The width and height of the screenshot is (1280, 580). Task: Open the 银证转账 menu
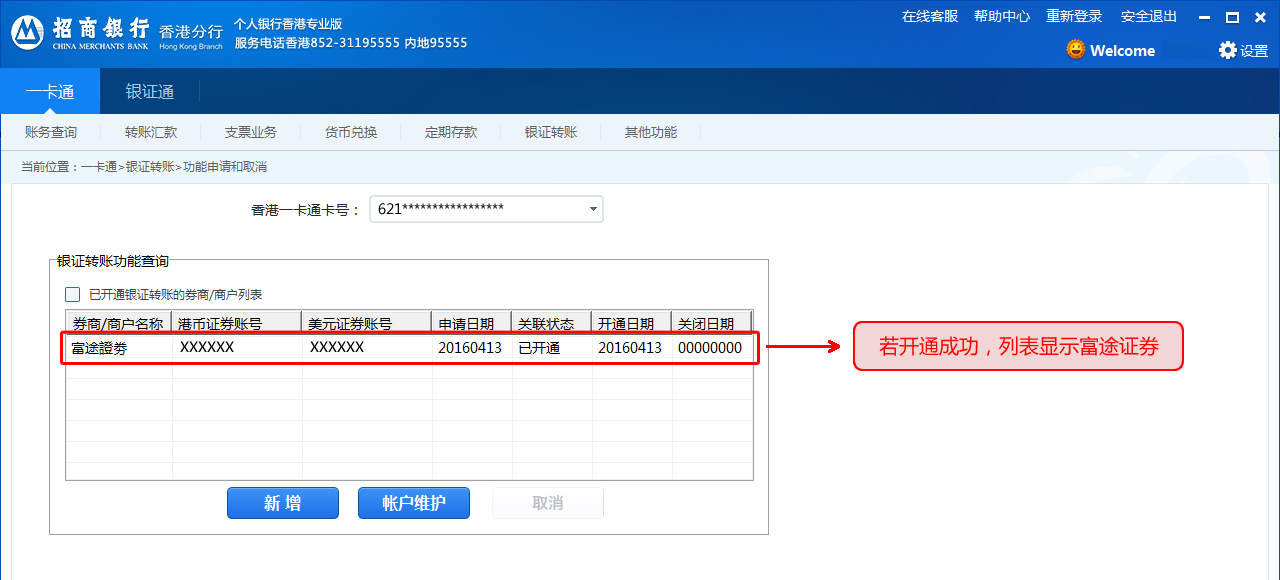coord(551,132)
